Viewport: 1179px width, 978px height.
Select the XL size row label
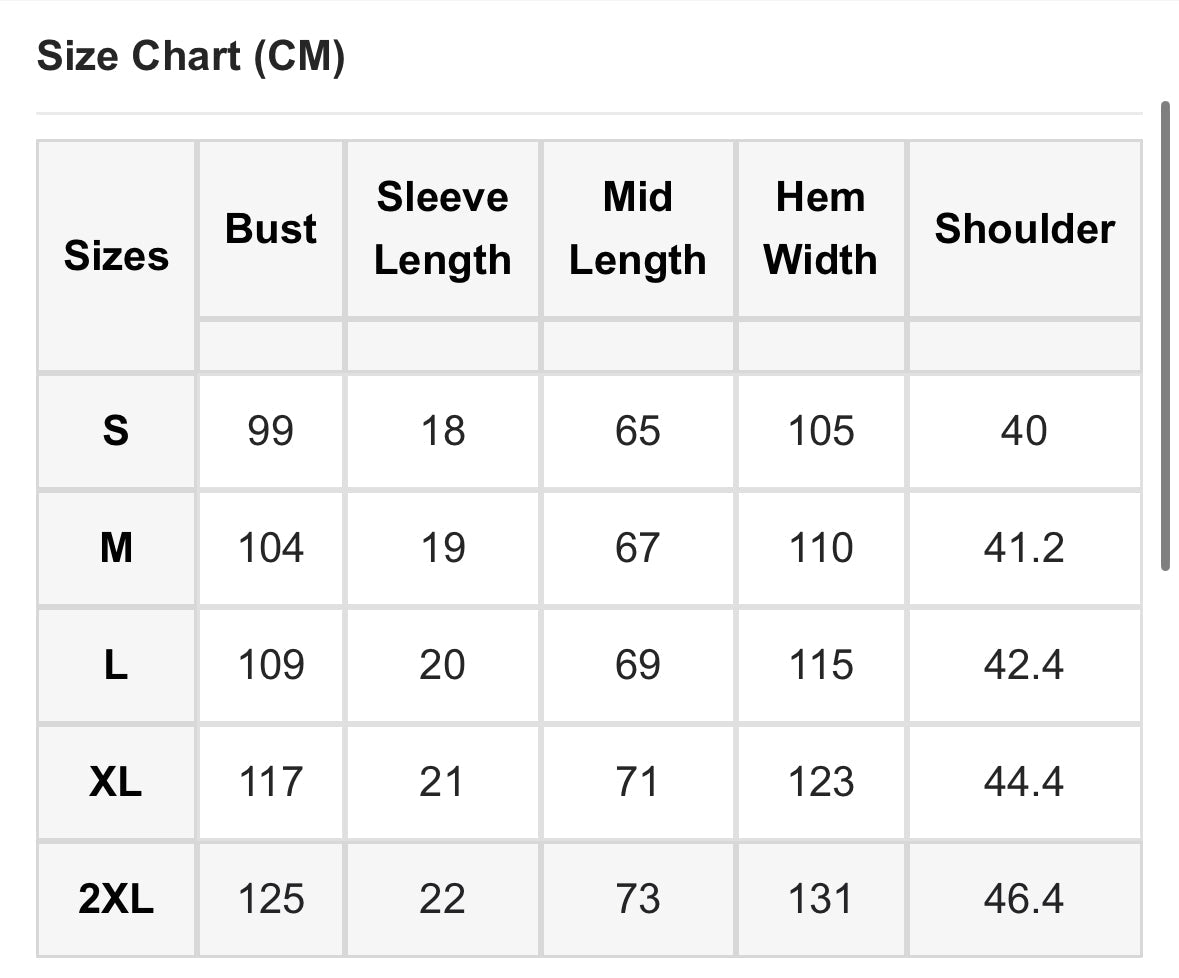(x=116, y=782)
